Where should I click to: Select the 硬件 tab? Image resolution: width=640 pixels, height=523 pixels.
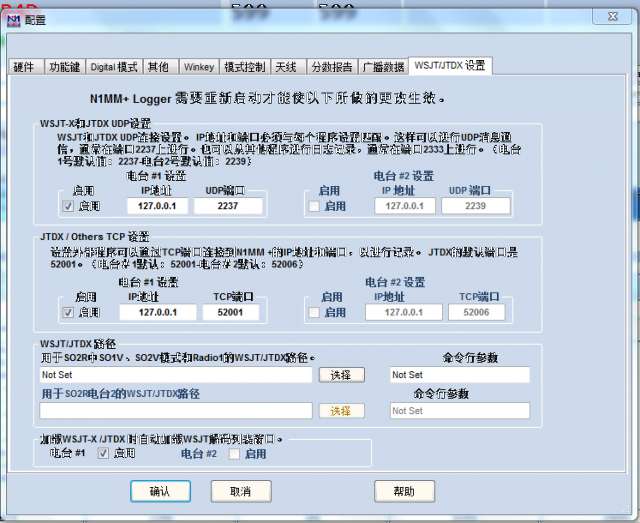[25, 67]
